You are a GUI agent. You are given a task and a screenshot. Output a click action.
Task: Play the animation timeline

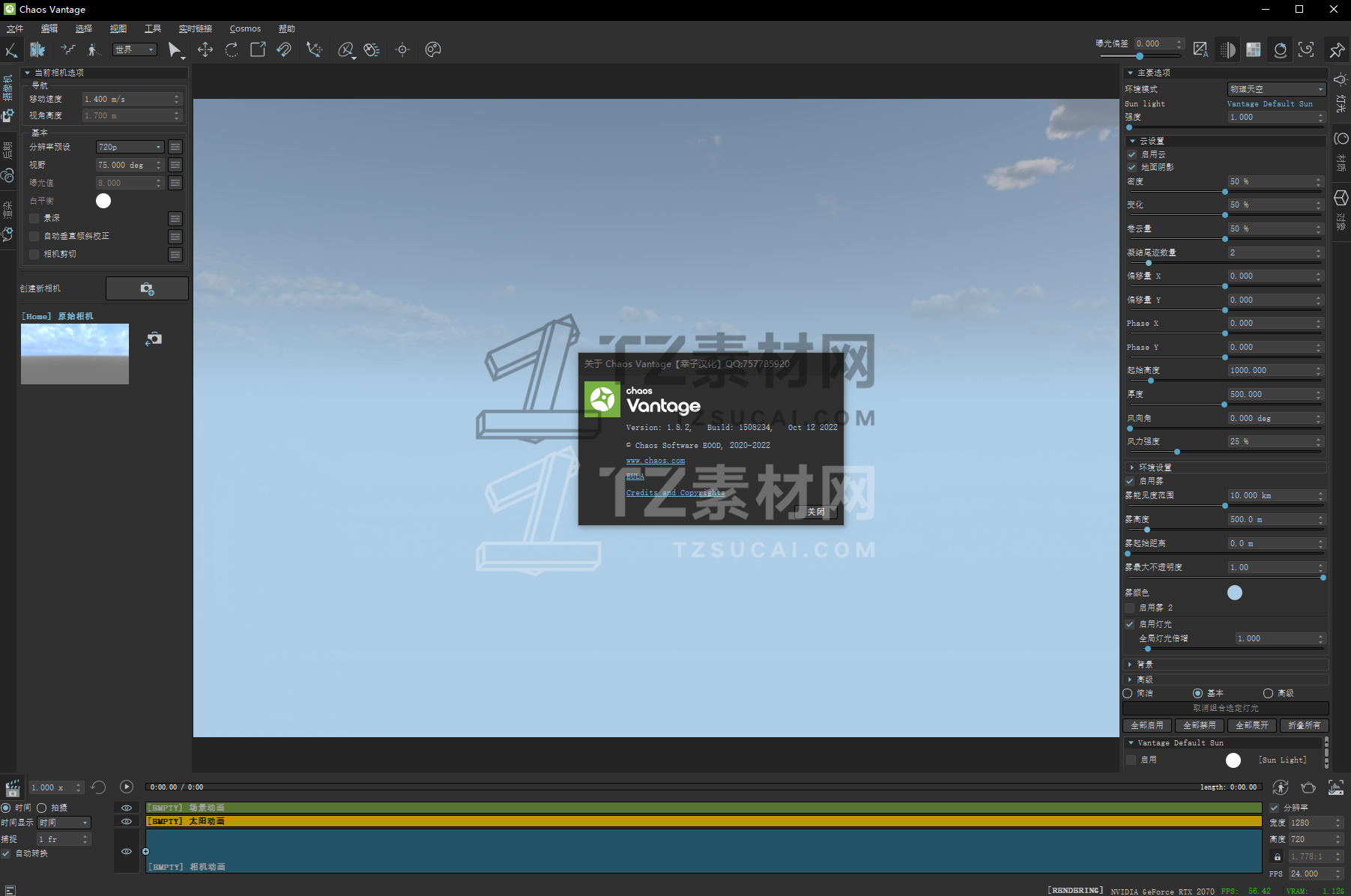(x=127, y=787)
